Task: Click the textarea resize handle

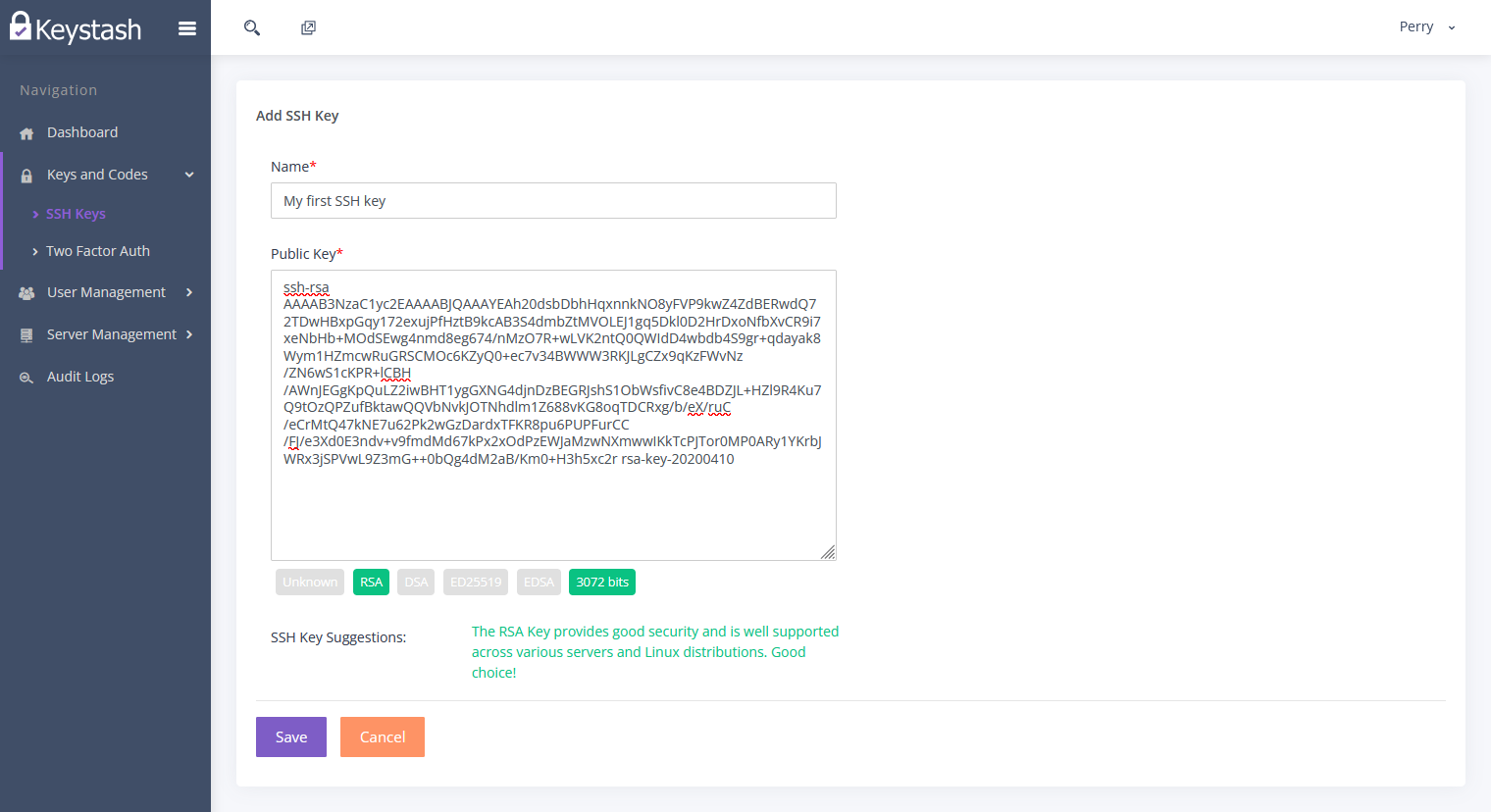Action: pos(828,552)
